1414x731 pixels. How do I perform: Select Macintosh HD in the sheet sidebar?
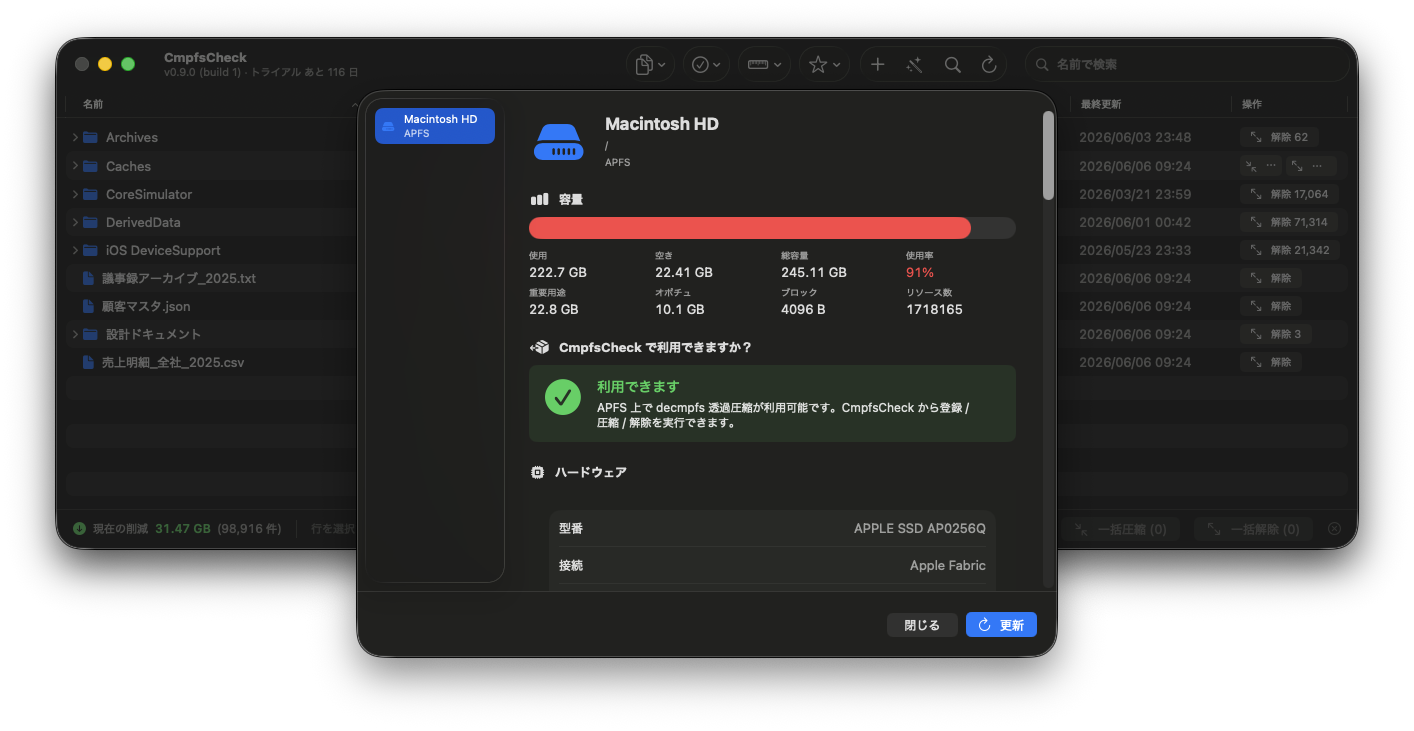tap(435, 126)
